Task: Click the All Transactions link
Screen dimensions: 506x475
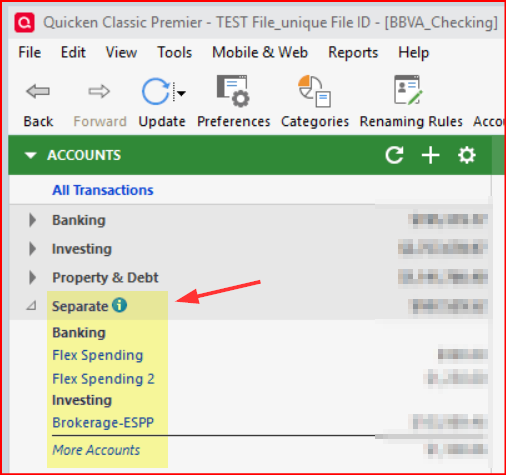Action: coord(103,190)
